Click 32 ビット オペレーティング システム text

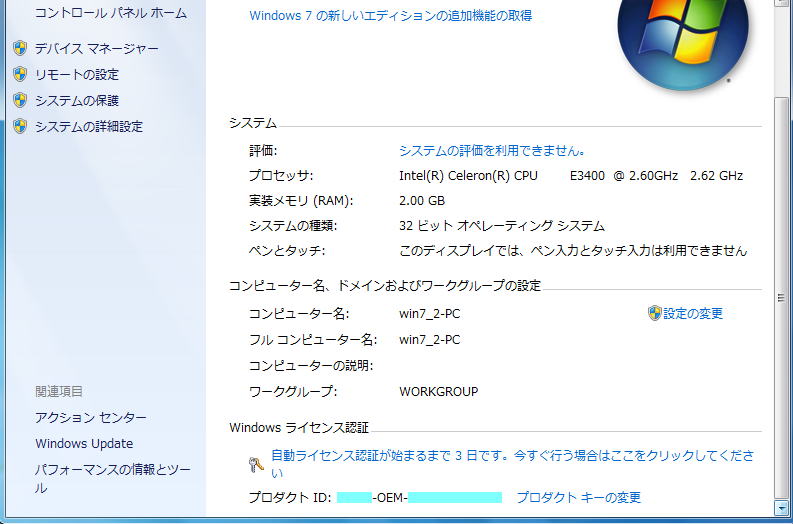(502, 225)
